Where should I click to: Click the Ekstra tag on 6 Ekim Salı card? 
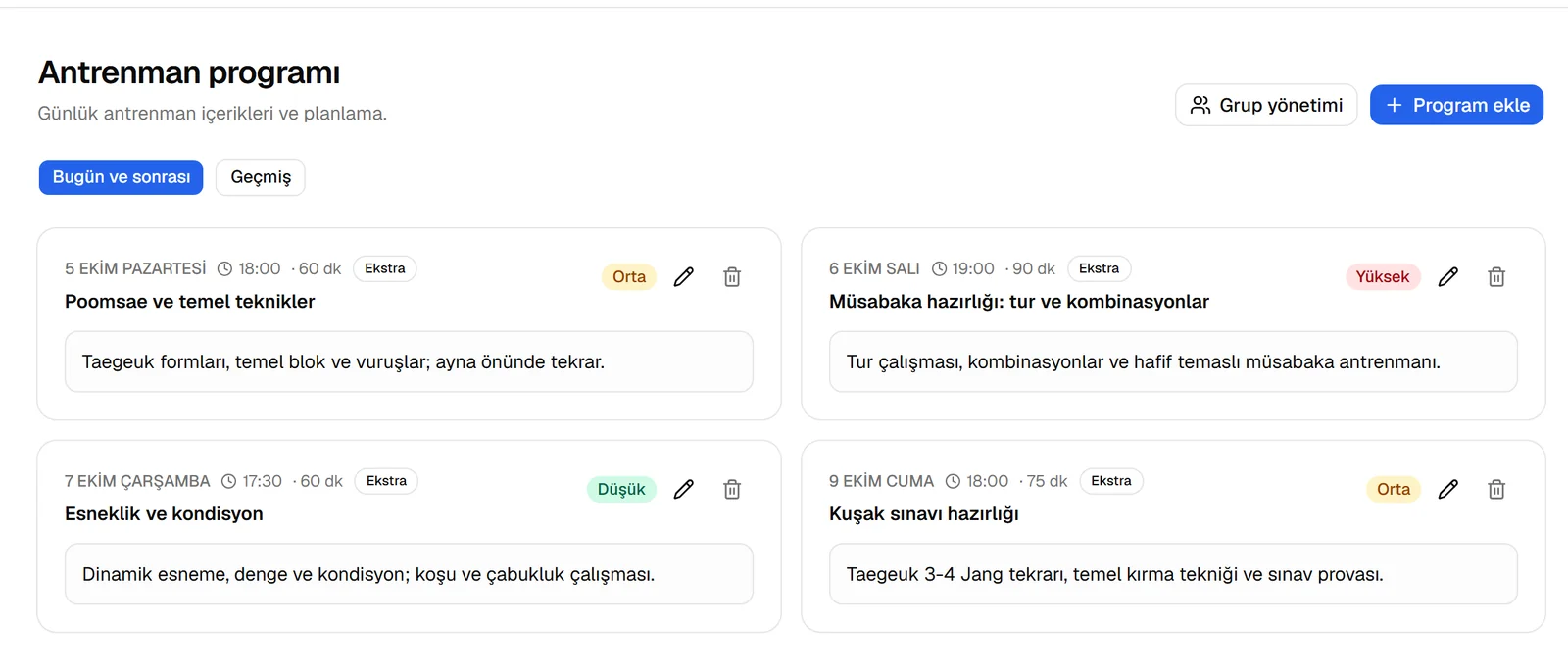(x=1100, y=268)
